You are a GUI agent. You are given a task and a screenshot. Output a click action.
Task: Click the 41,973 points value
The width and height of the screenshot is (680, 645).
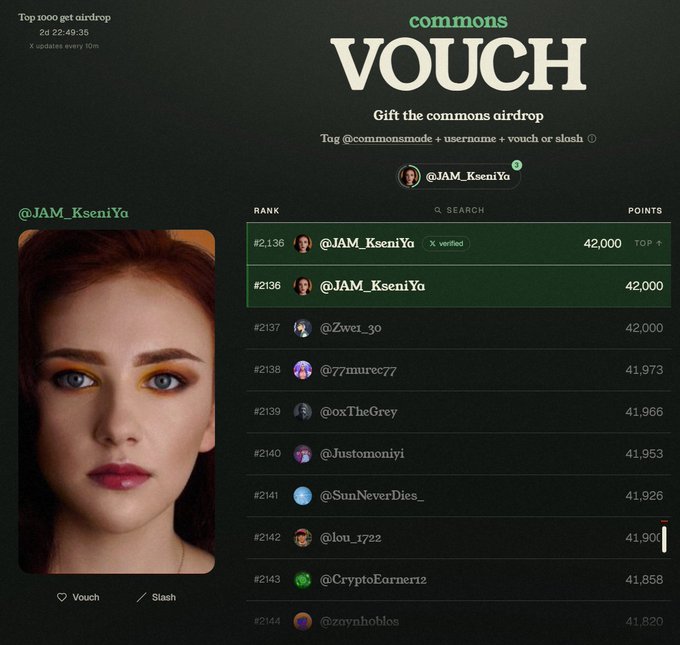click(644, 370)
